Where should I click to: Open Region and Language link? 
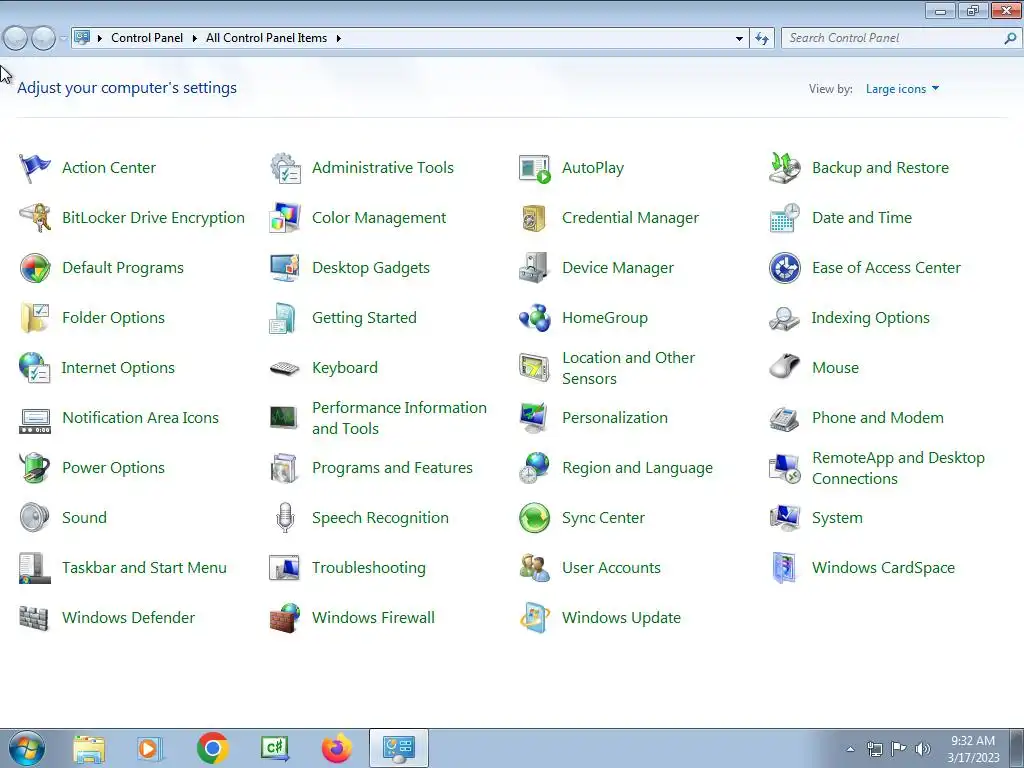(637, 468)
